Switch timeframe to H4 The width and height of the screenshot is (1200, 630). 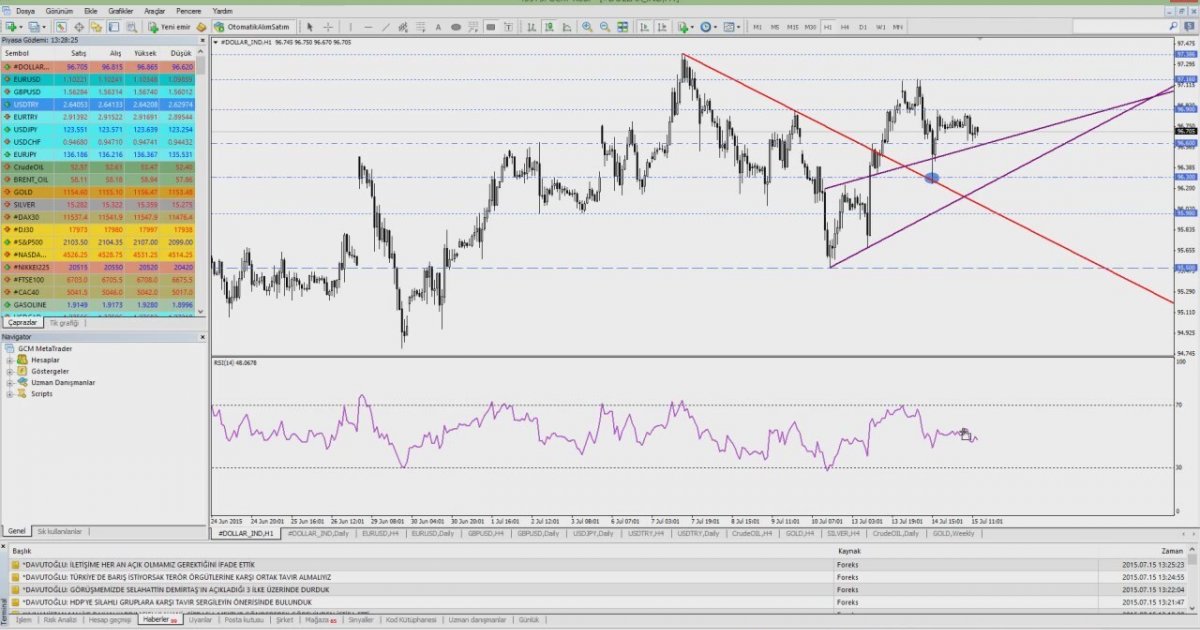845,26
